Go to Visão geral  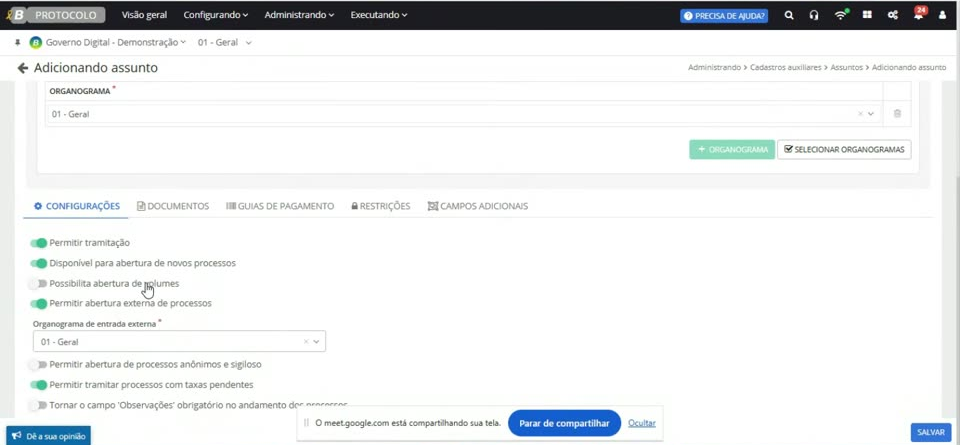[144, 15]
